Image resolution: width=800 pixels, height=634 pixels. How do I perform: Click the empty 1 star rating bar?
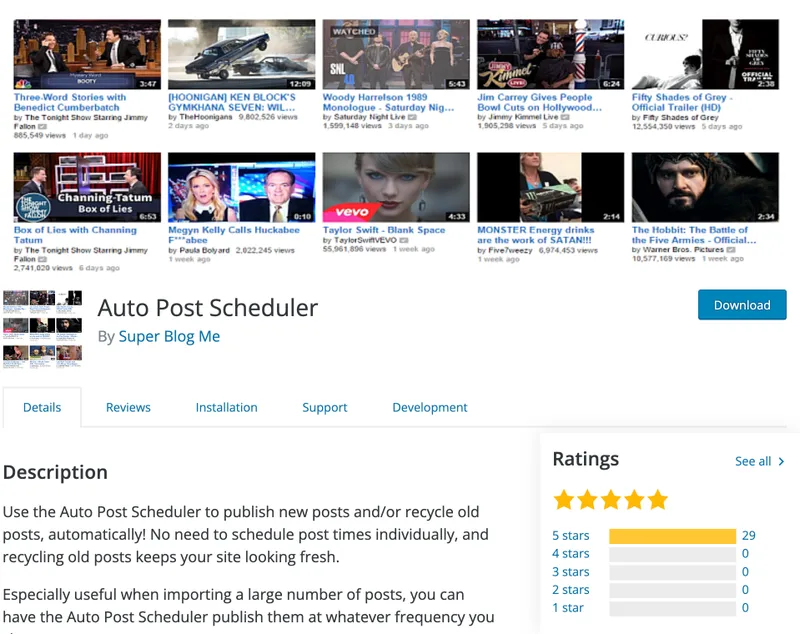point(672,608)
